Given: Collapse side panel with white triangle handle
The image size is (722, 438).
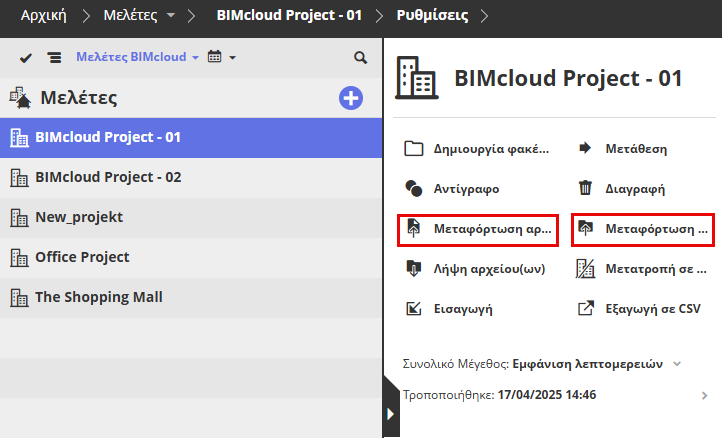Looking at the screenshot, I should 390,414.
